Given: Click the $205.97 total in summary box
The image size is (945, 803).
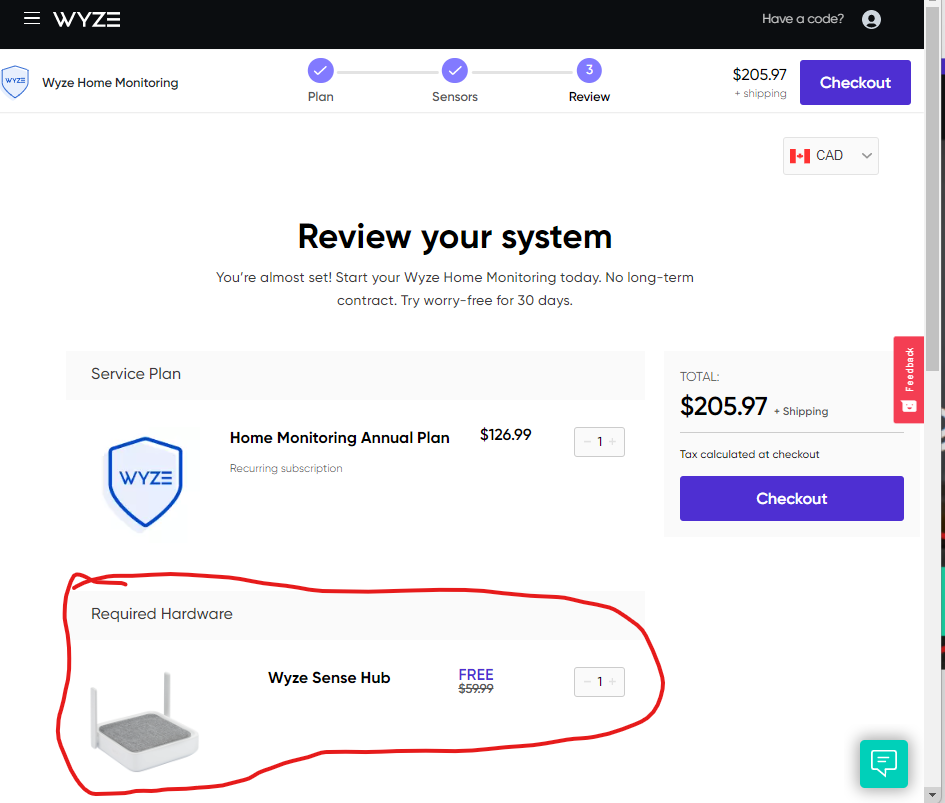Looking at the screenshot, I should (723, 406).
